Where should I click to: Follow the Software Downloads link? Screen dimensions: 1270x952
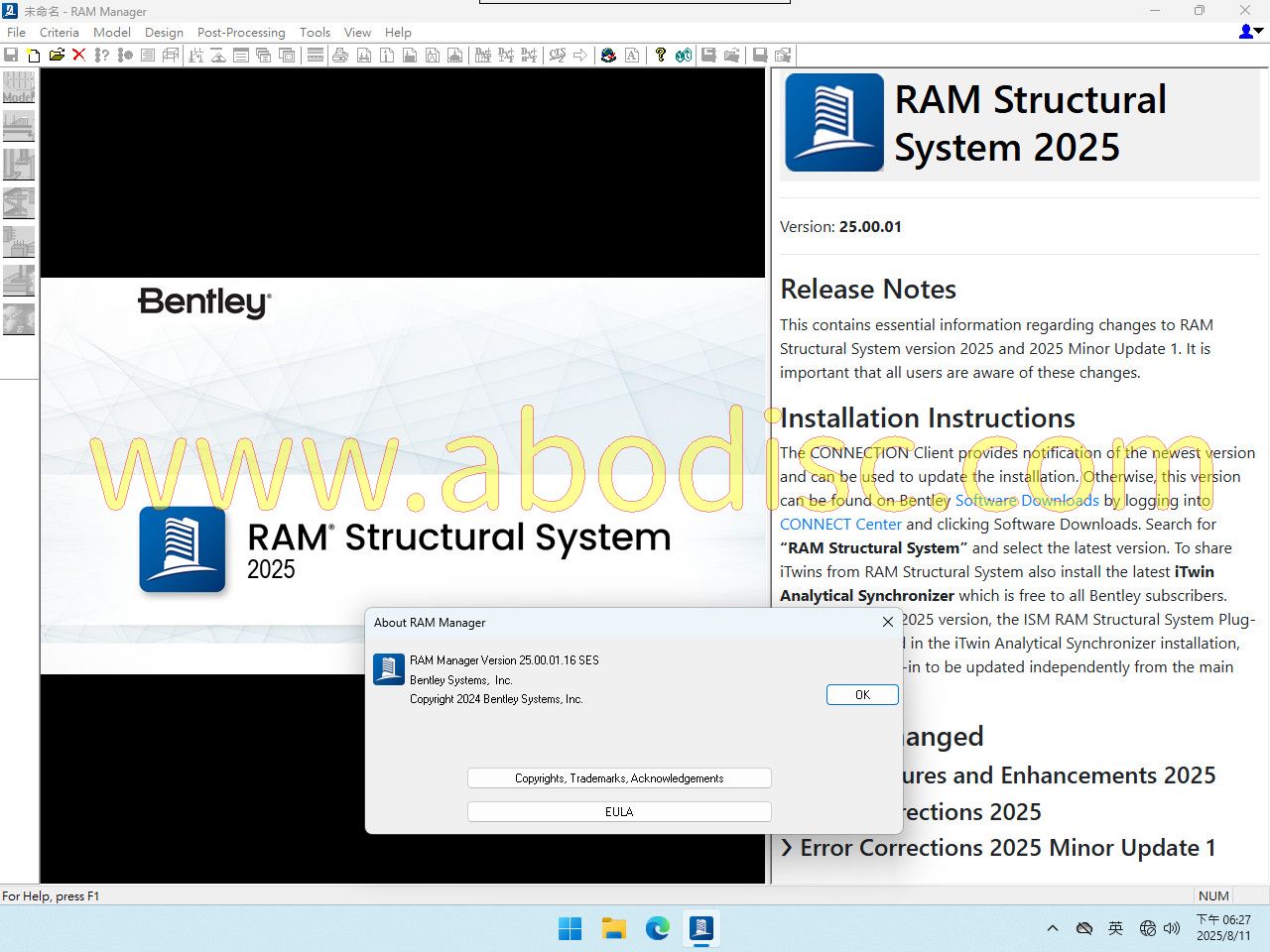1027,501
